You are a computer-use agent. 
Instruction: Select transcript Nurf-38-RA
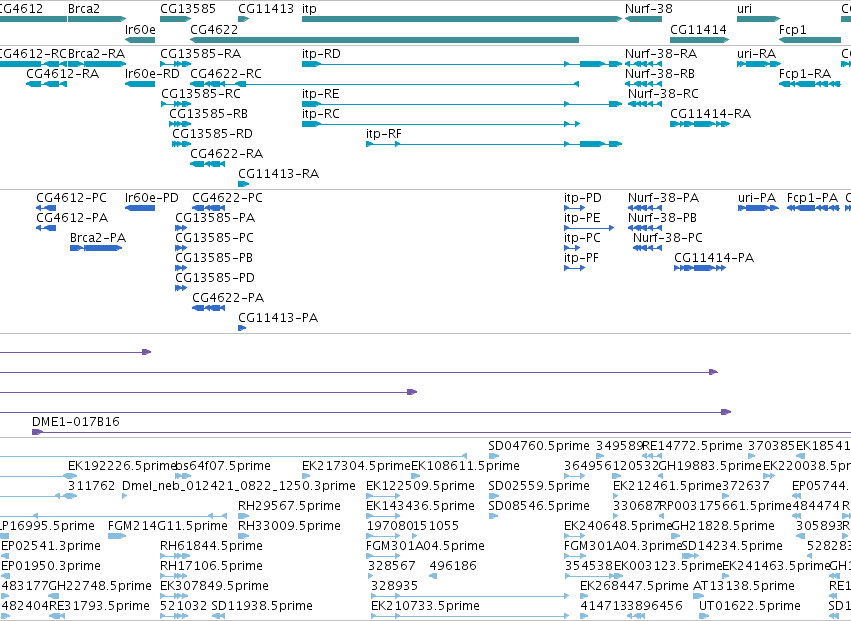[x=643, y=64]
